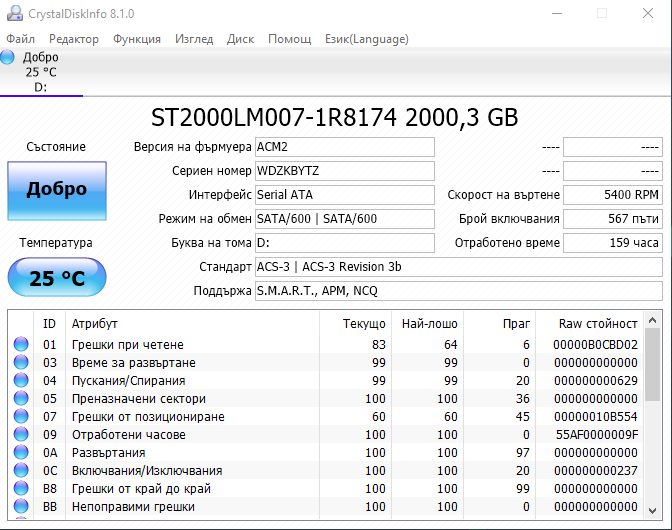Select the blue status orb for disk D:

(x=7, y=57)
